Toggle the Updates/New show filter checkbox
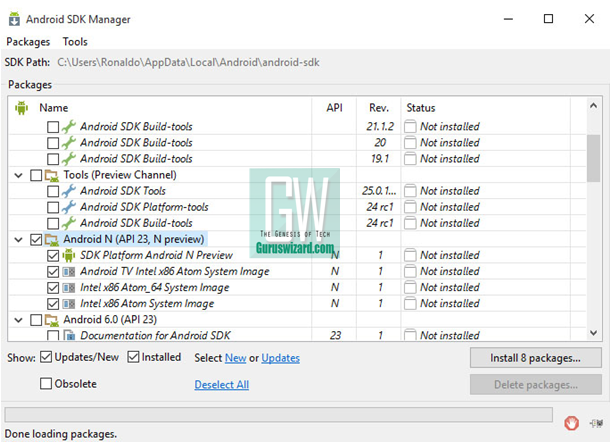This screenshot has height=446, width=612. [x=46, y=357]
